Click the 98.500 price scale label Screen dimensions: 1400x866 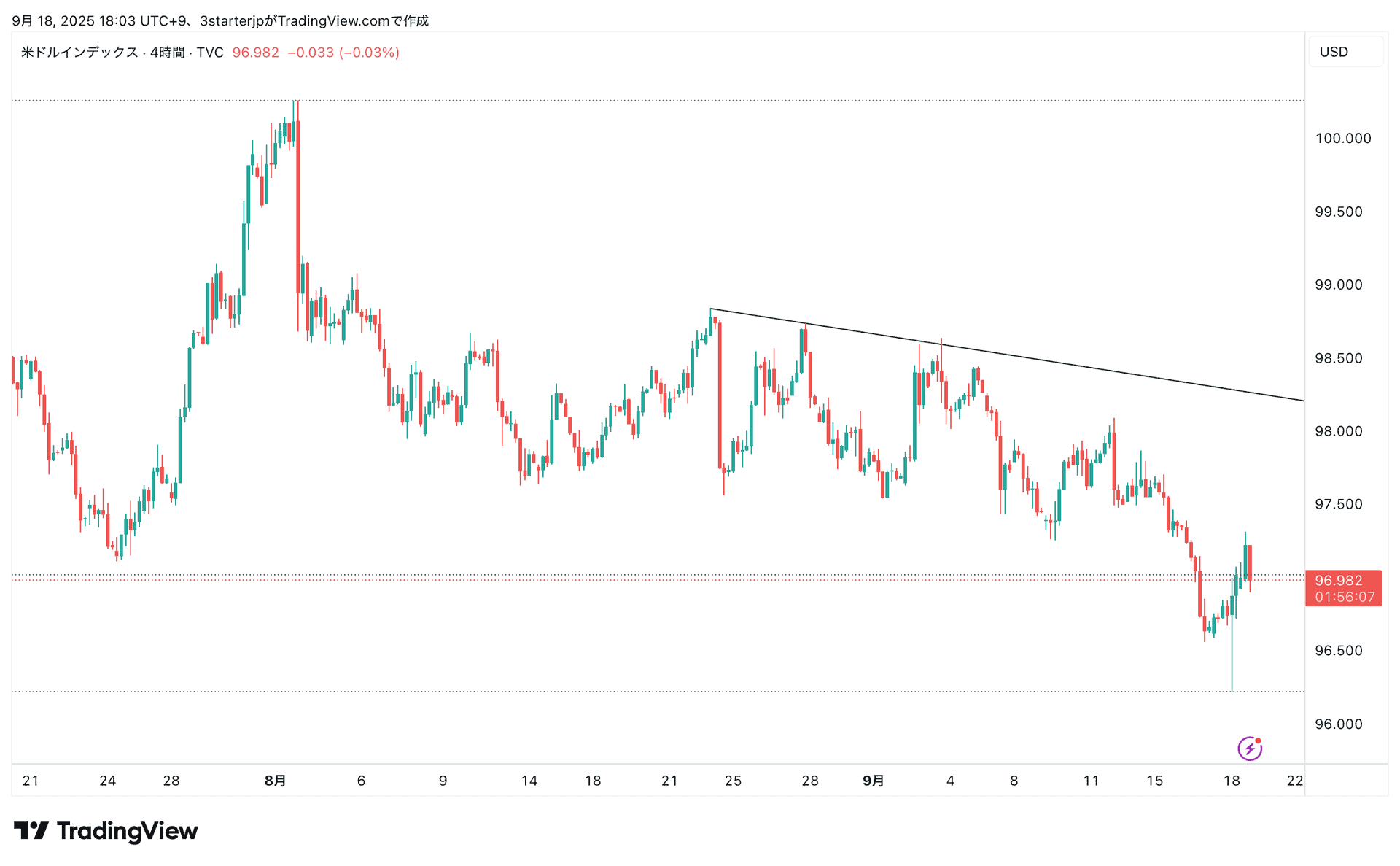click(1338, 358)
